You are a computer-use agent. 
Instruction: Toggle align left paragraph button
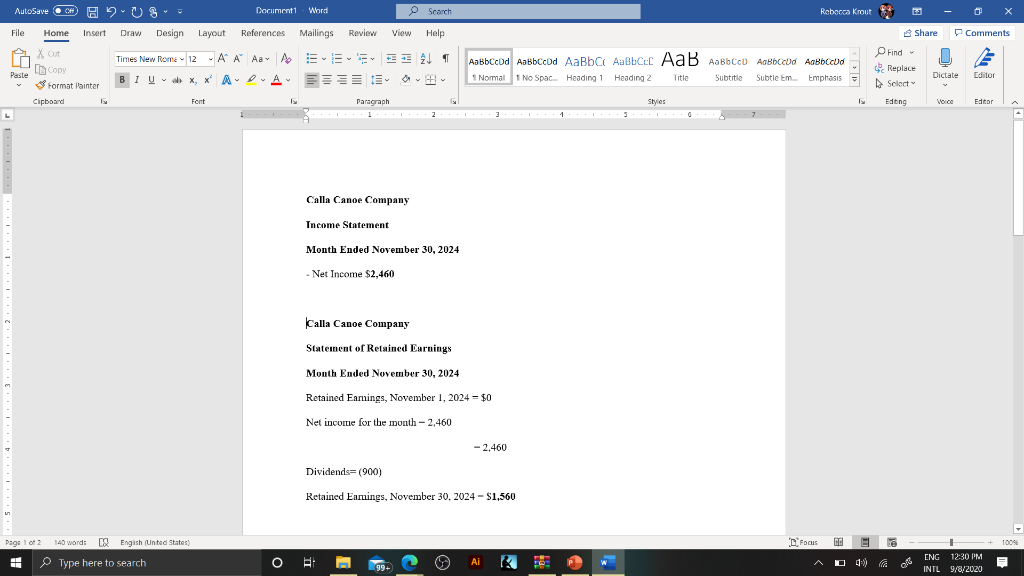[x=312, y=80]
